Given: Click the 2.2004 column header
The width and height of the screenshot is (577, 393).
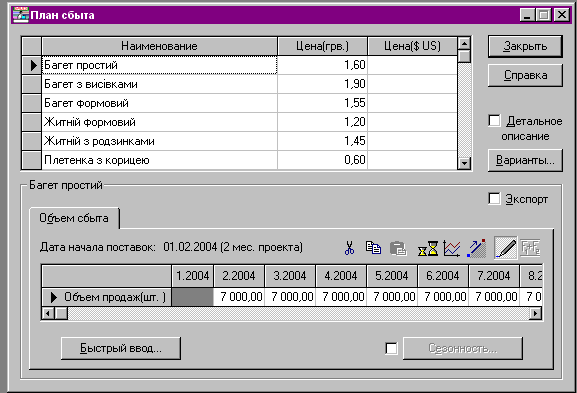Looking at the screenshot, I should tap(239, 276).
